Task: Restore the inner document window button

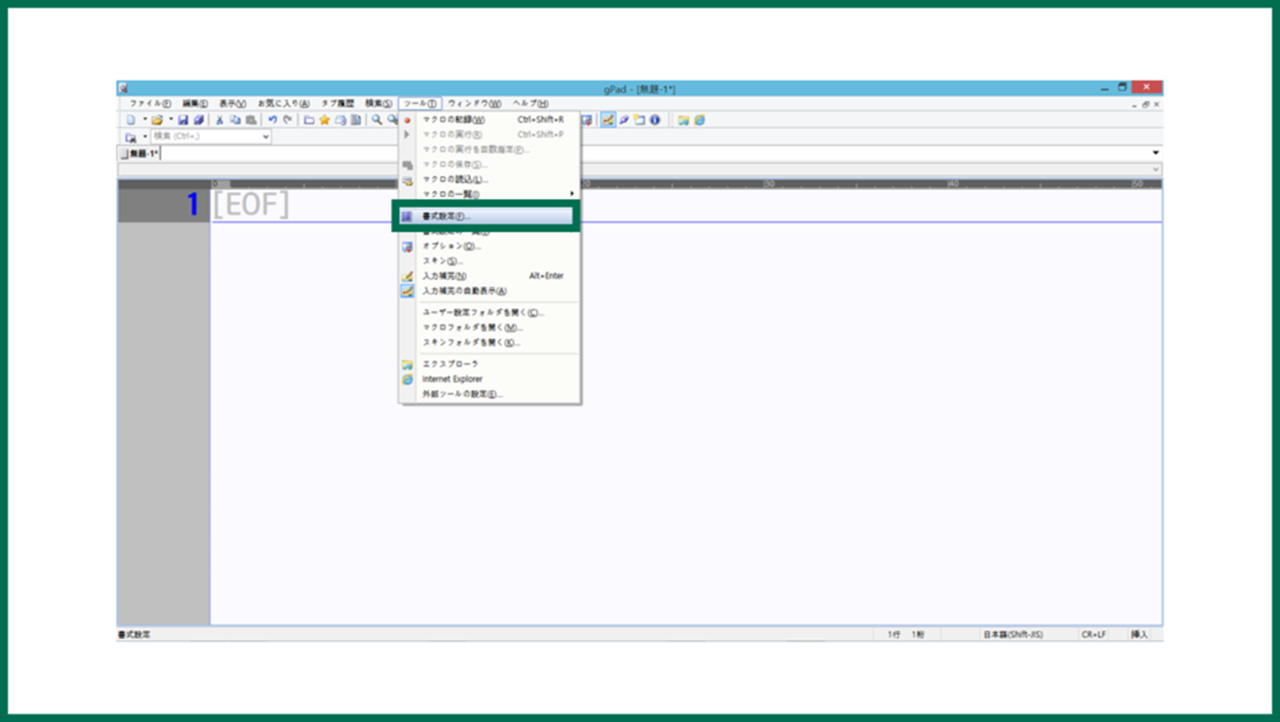Action: (x=1146, y=104)
